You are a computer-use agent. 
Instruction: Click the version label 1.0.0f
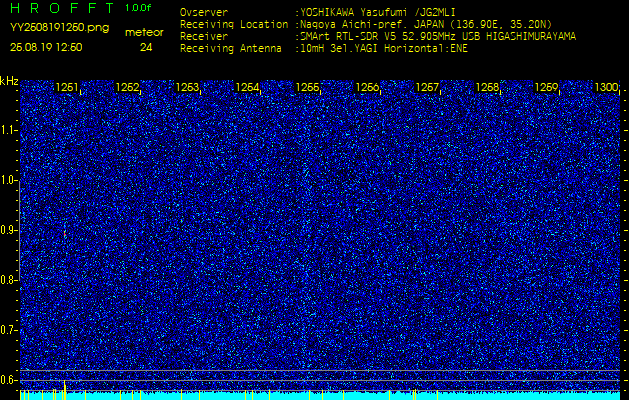tap(138, 8)
